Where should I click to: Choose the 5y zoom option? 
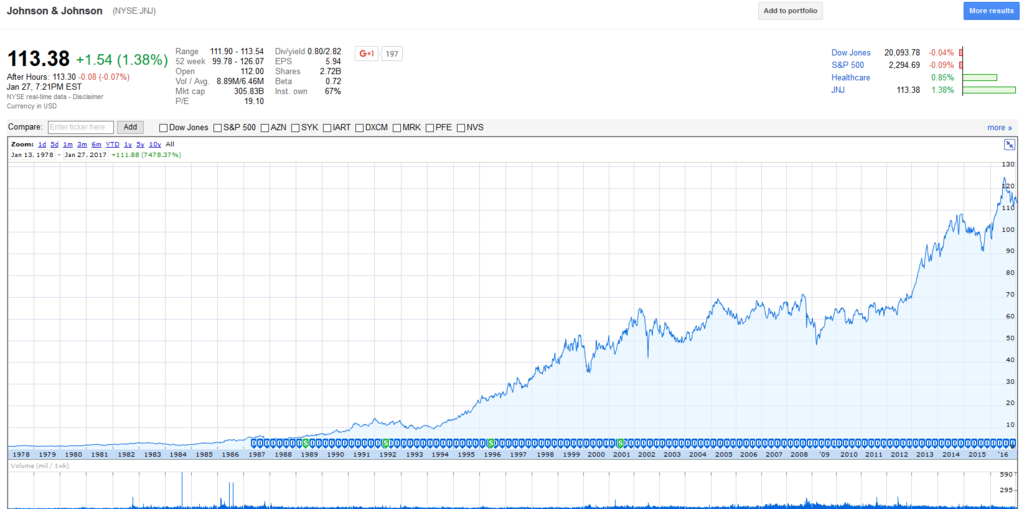click(140, 144)
